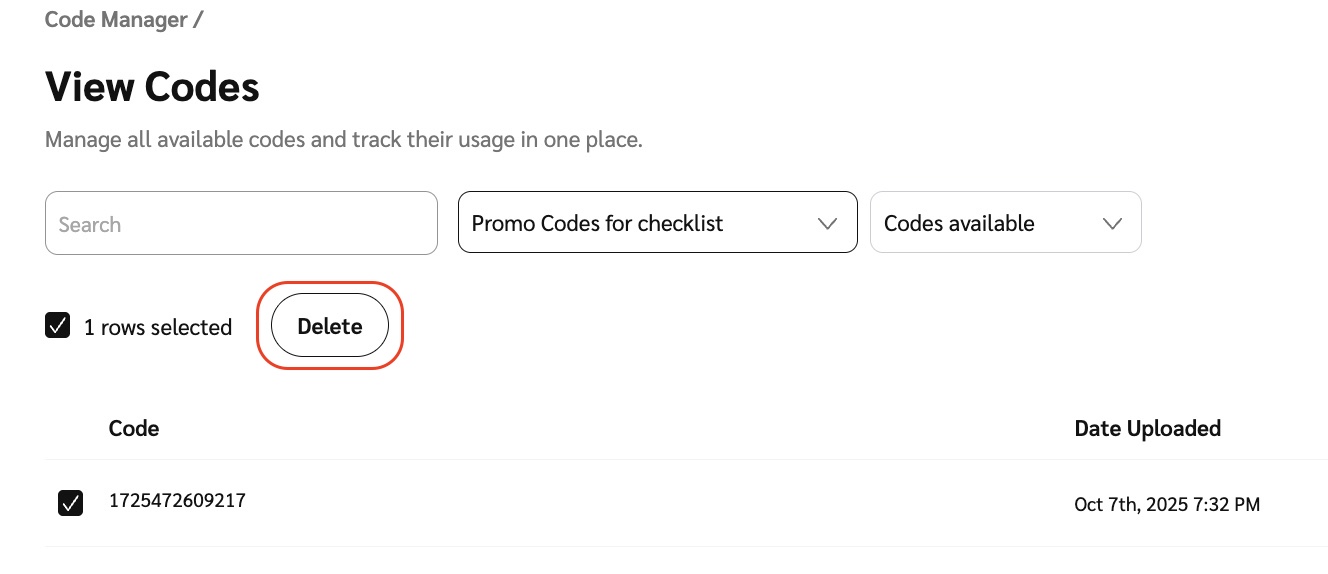Click the "1 rows selected" label
Viewport: 1328px width, 574px height.
pos(158,327)
